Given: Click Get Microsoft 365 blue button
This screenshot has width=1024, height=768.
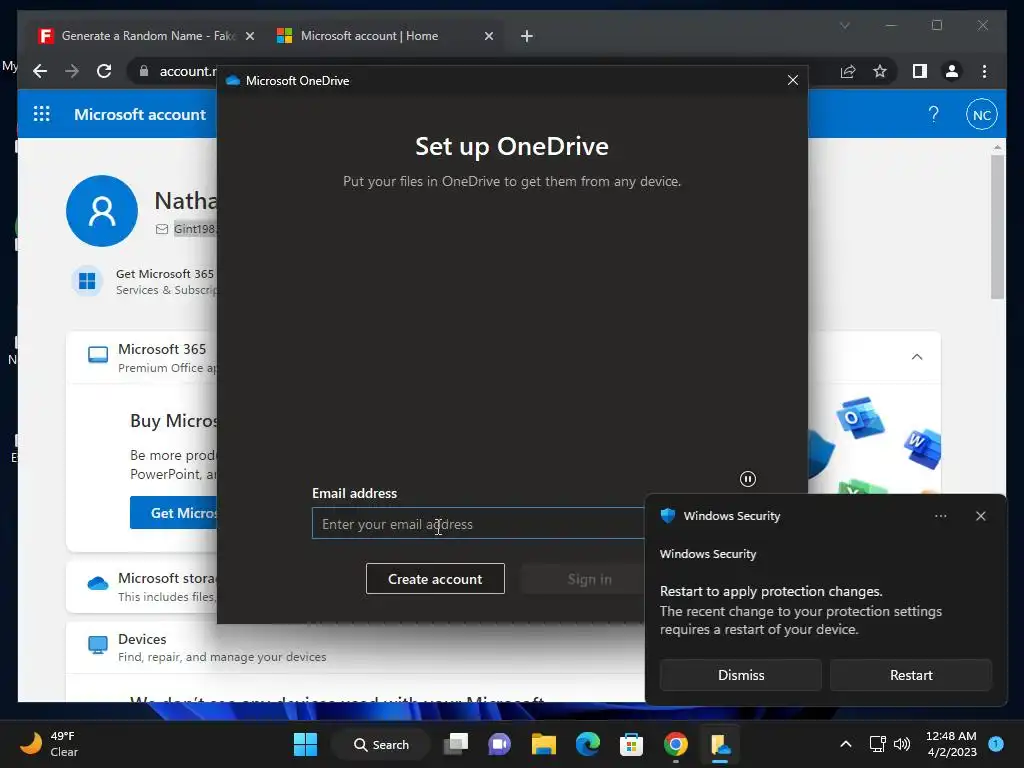Looking at the screenshot, I should pos(173,513).
